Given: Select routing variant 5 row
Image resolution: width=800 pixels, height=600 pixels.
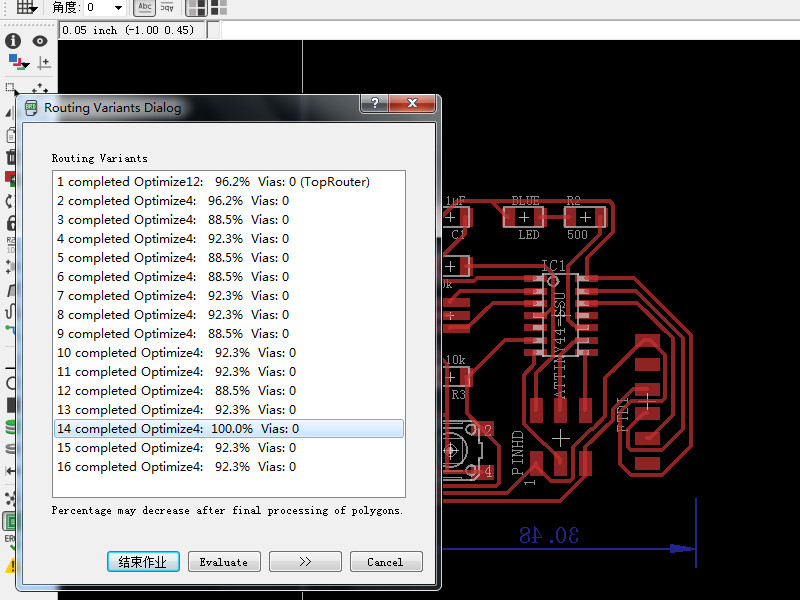Looking at the screenshot, I should click(229, 258).
